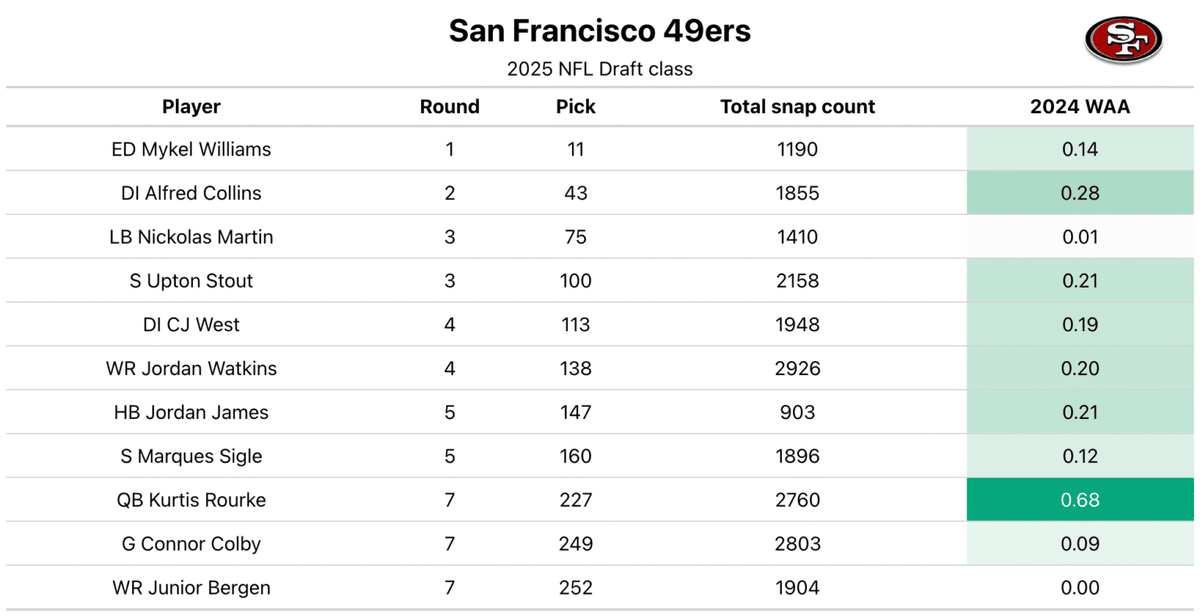Select pick number 252 cell

click(x=576, y=588)
